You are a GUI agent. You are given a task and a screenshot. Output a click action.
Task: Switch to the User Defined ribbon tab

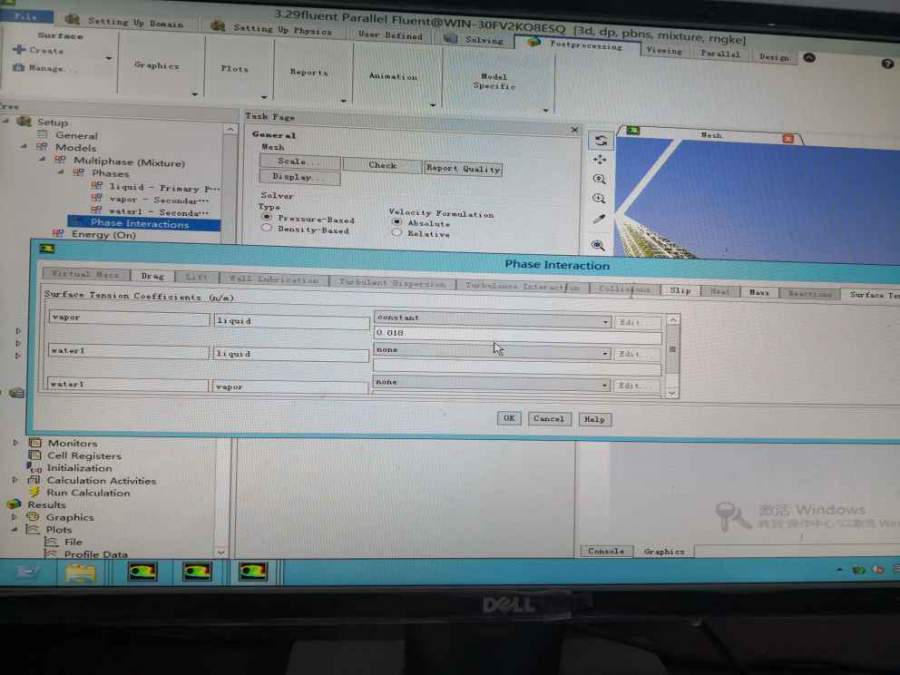[x=390, y=35]
